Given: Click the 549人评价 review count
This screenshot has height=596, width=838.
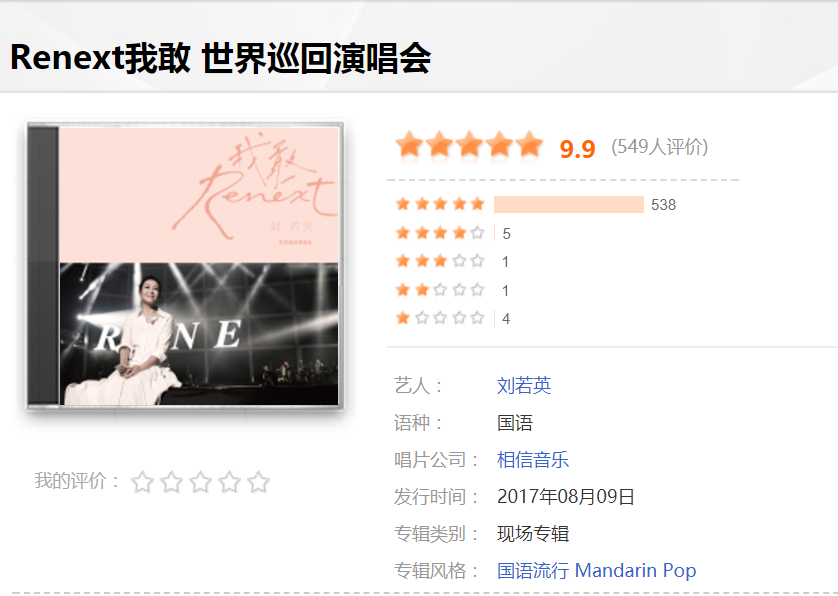Looking at the screenshot, I should tap(659, 146).
